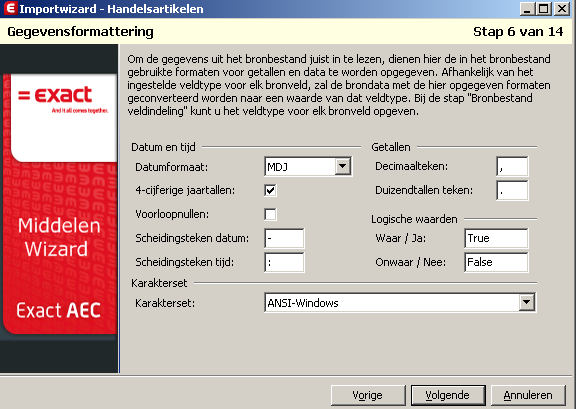Focus the Scheidingsteken tijd field
Viewport: 576px width, 409px height.
(284, 262)
